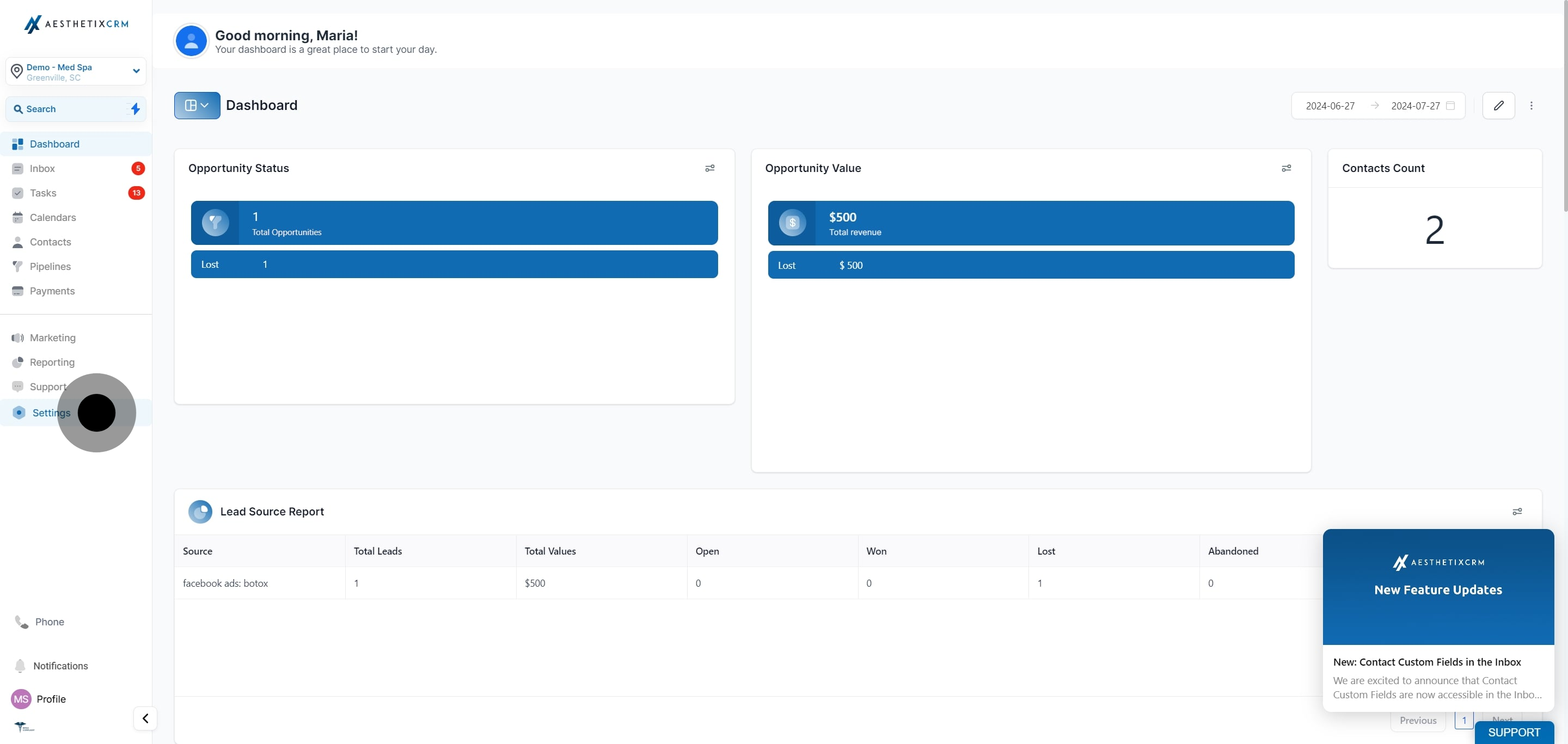Open the date range calendar picker
This screenshot has width=1568, height=744.
coord(1450,106)
